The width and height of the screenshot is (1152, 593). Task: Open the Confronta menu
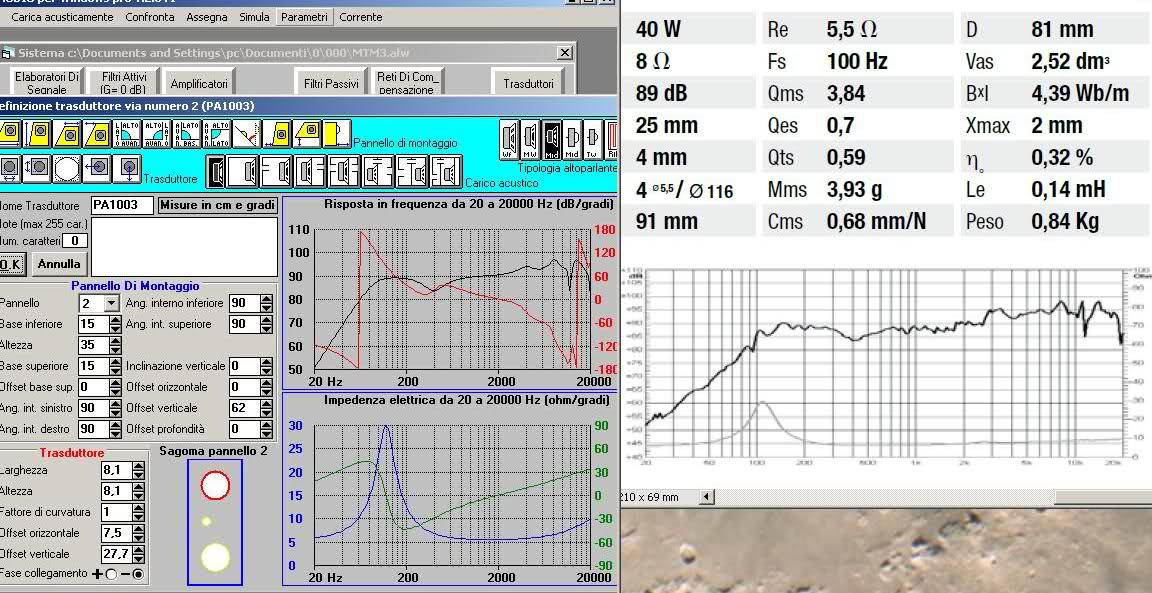(150, 16)
